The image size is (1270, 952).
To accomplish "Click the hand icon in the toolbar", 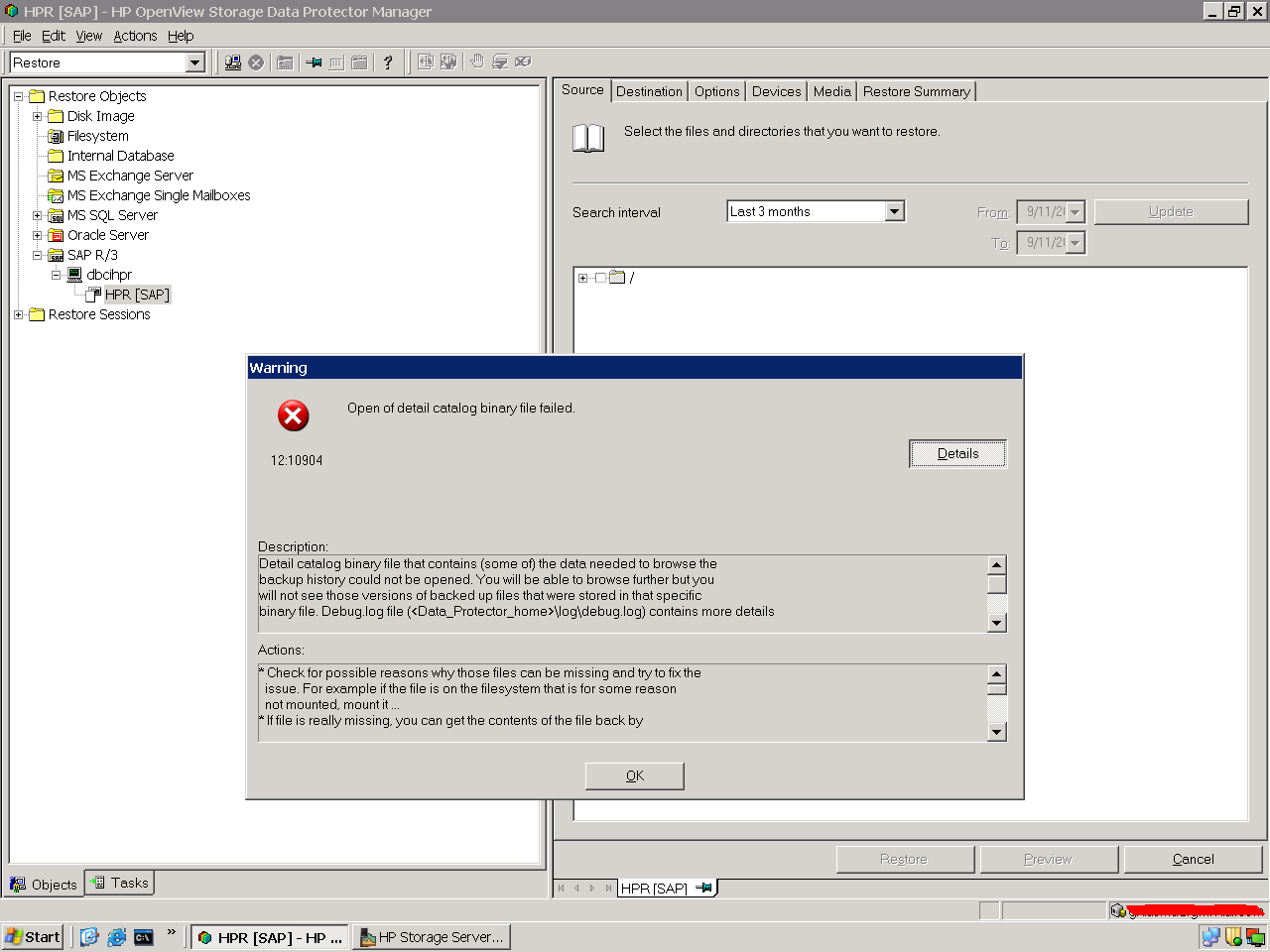I will click(477, 61).
